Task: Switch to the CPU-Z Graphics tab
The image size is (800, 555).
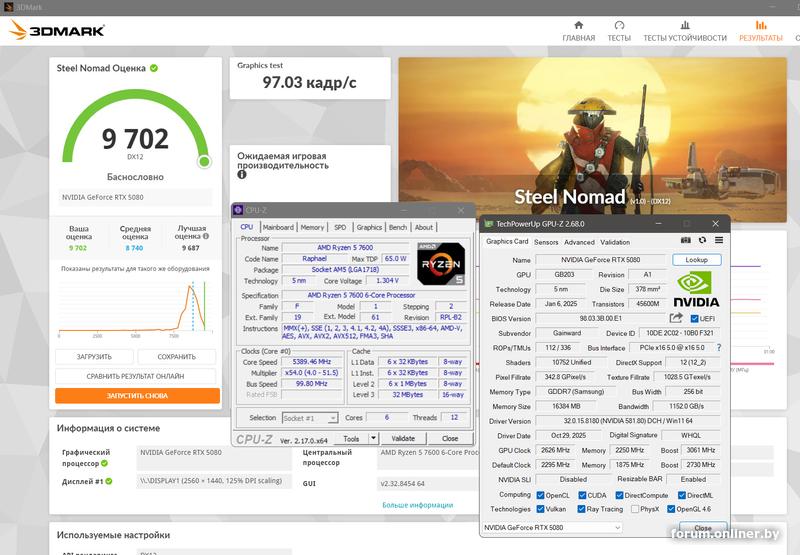Action: click(x=369, y=227)
